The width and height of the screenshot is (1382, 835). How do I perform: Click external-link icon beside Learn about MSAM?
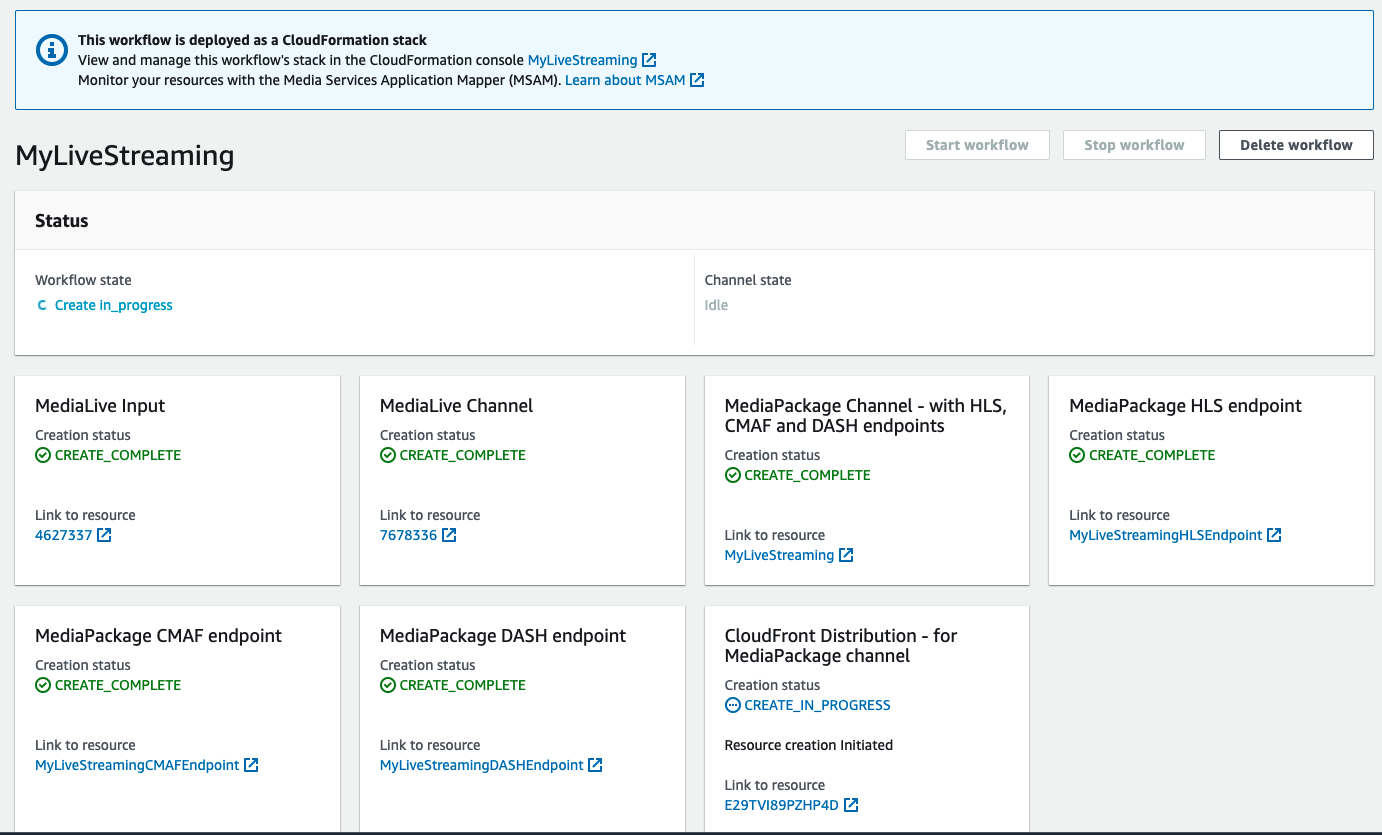(x=697, y=80)
